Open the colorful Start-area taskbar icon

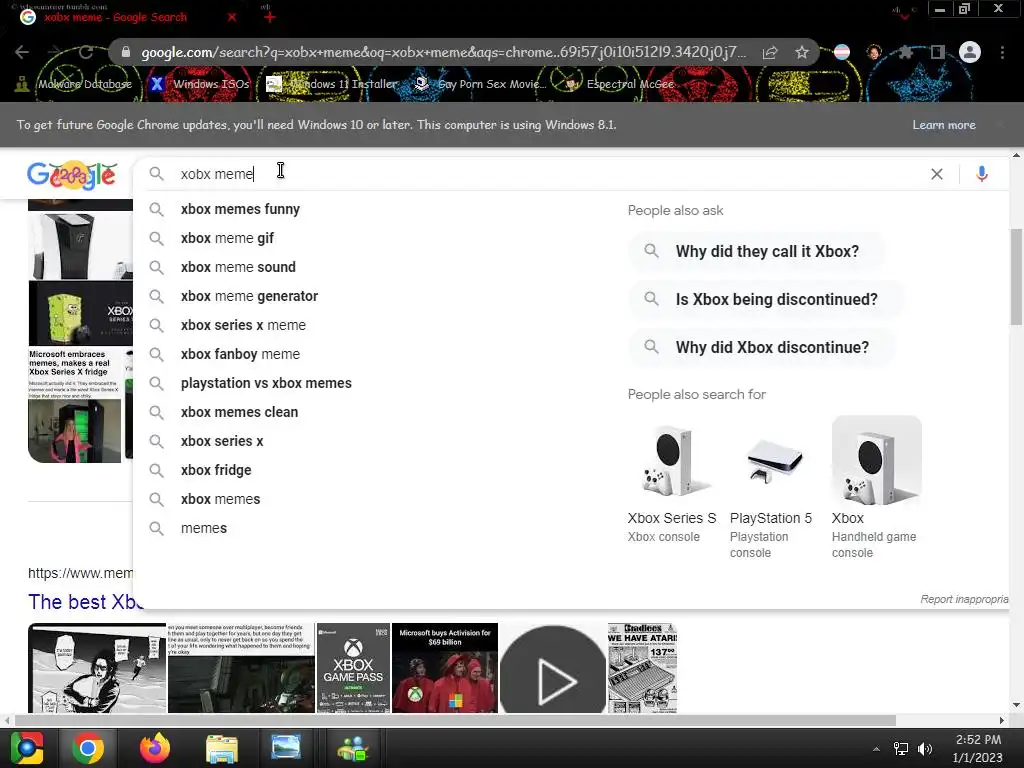27,748
